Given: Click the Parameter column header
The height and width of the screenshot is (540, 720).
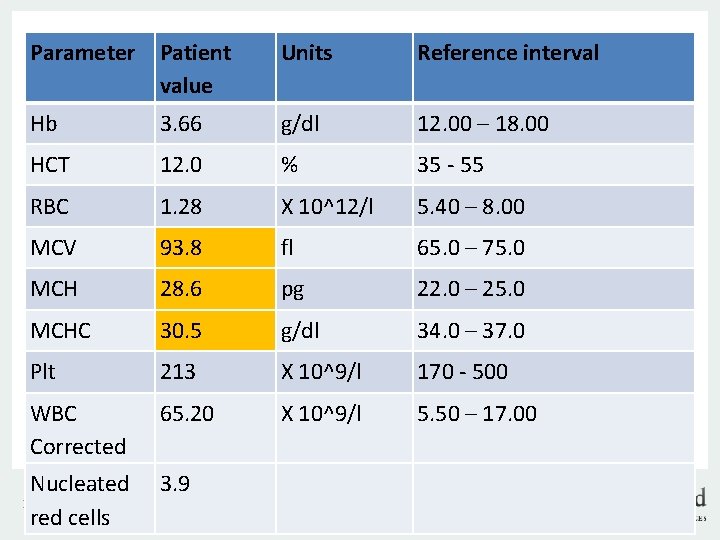Looking at the screenshot, I should tap(83, 53).
